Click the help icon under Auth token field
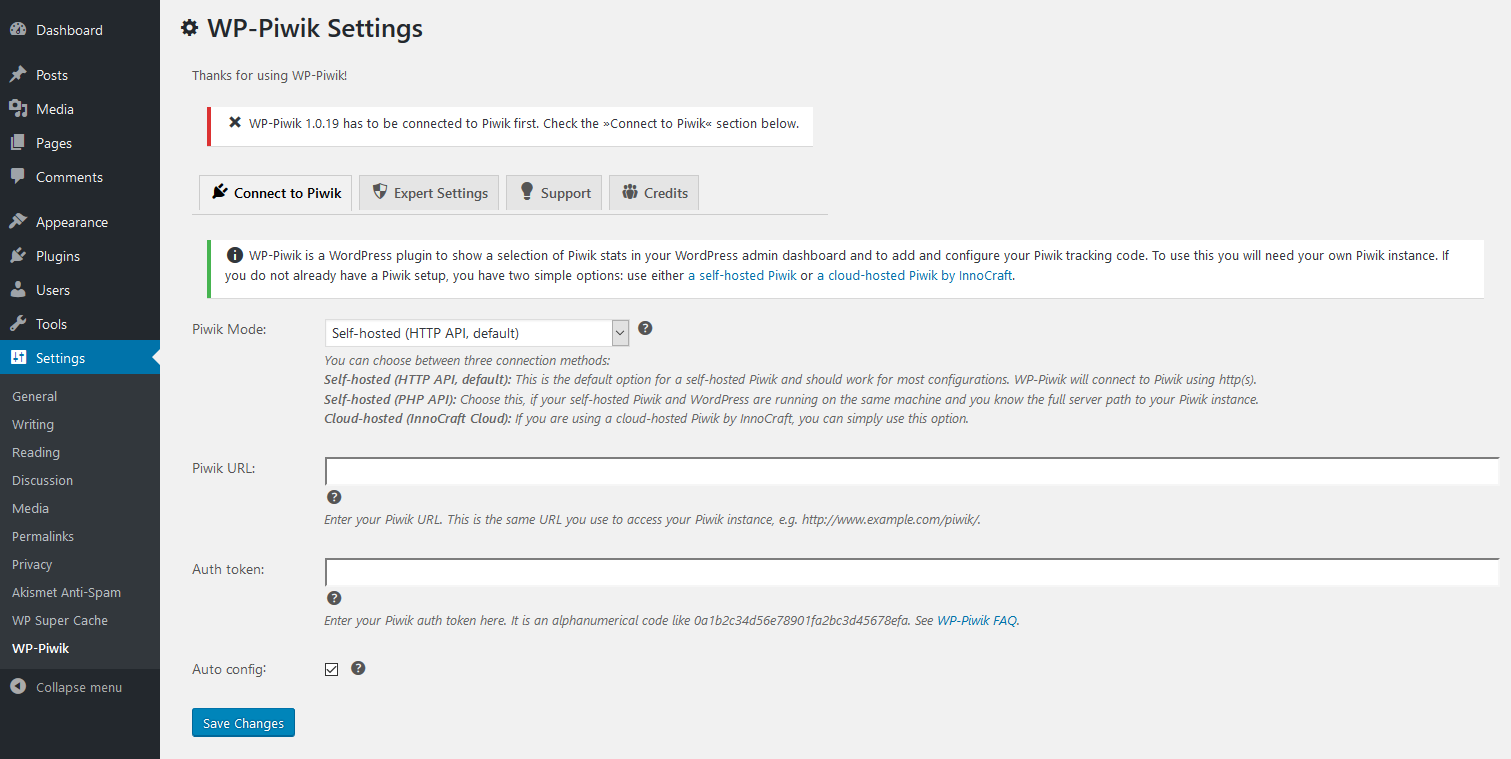1511x759 pixels. (334, 598)
